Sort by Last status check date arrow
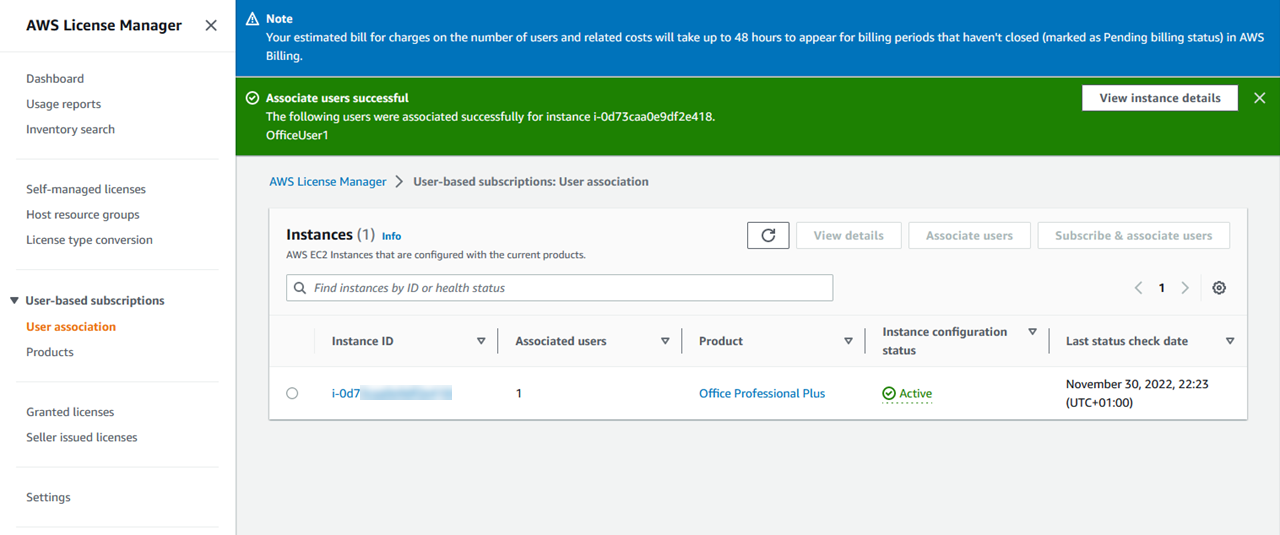The image size is (1280, 535). (x=1230, y=341)
